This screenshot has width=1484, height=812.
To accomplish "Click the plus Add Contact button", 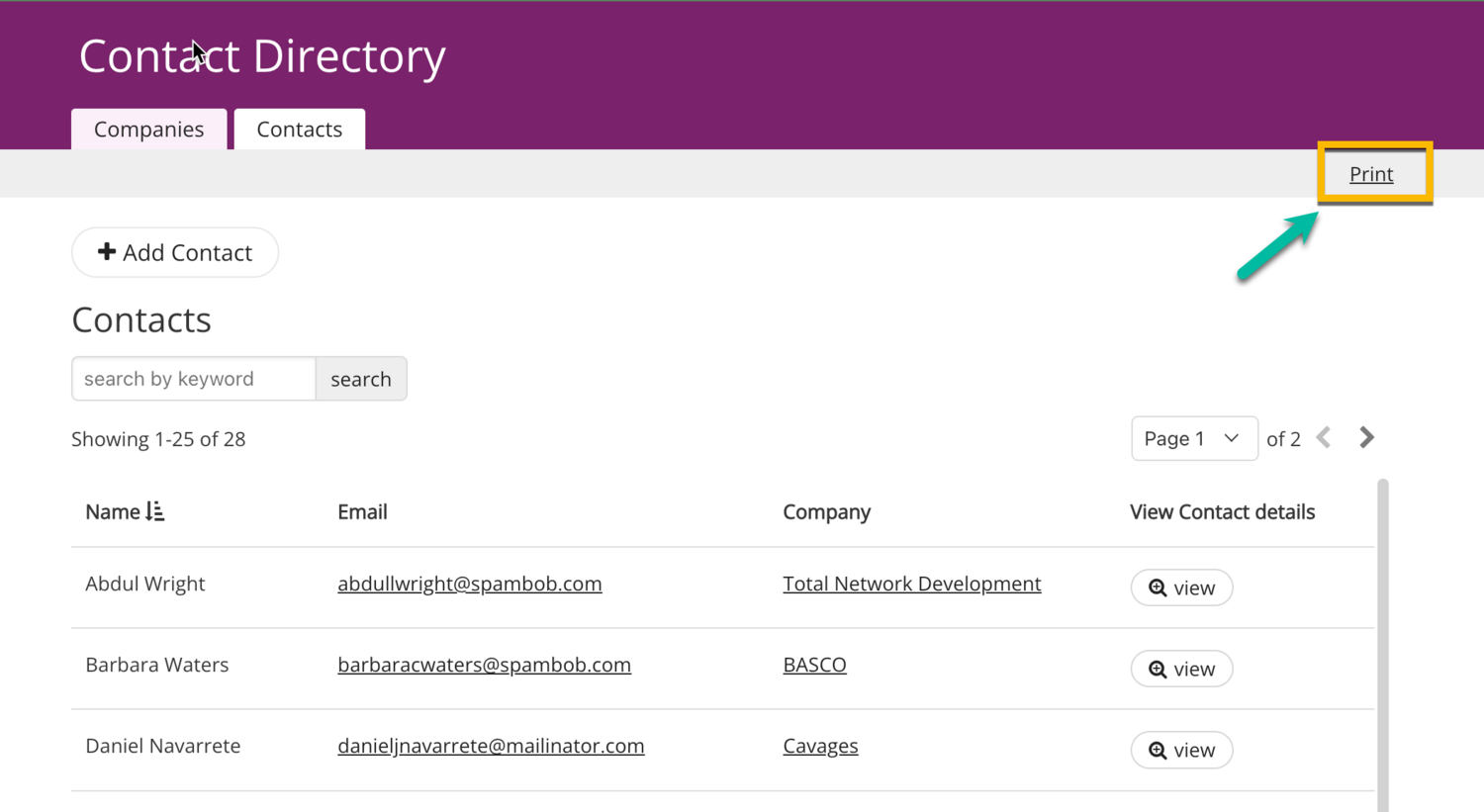I will [175, 252].
